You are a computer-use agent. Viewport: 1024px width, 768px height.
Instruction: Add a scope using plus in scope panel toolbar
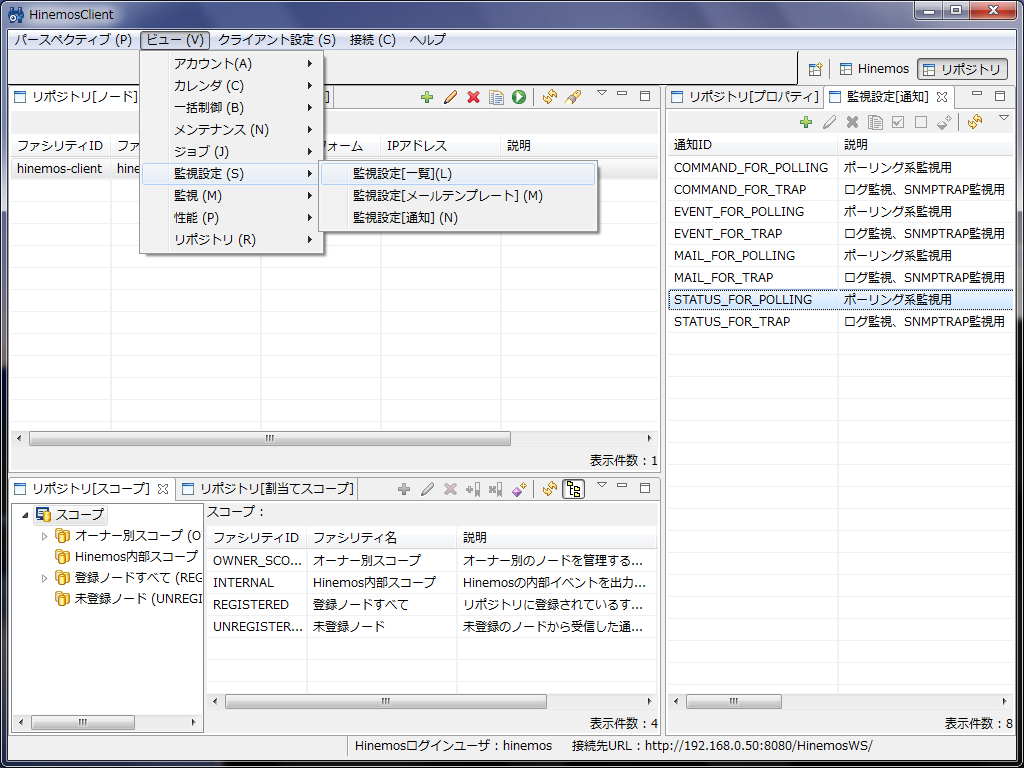point(404,489)
